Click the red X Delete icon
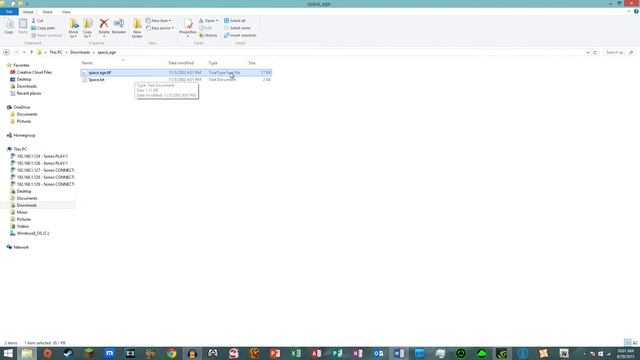640x360 pixels. (x=104, y=24)
